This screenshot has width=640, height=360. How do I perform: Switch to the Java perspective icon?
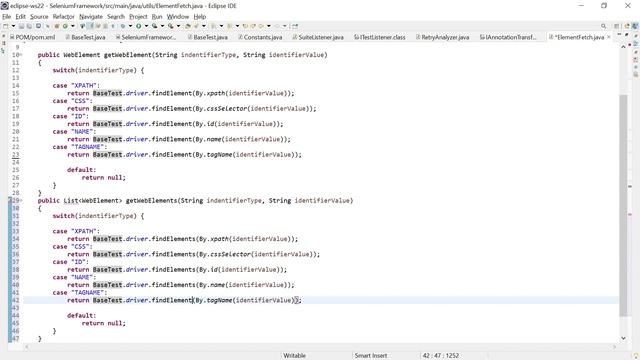click(635, 26)
